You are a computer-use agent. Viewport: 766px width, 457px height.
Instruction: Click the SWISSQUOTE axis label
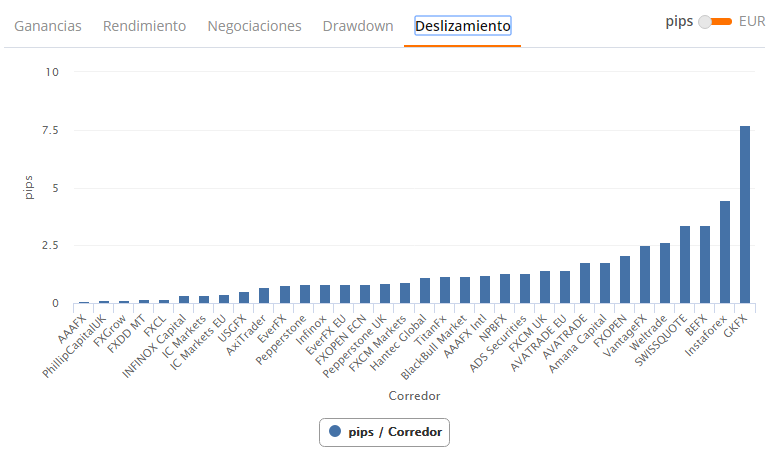[x=660, y=340]
